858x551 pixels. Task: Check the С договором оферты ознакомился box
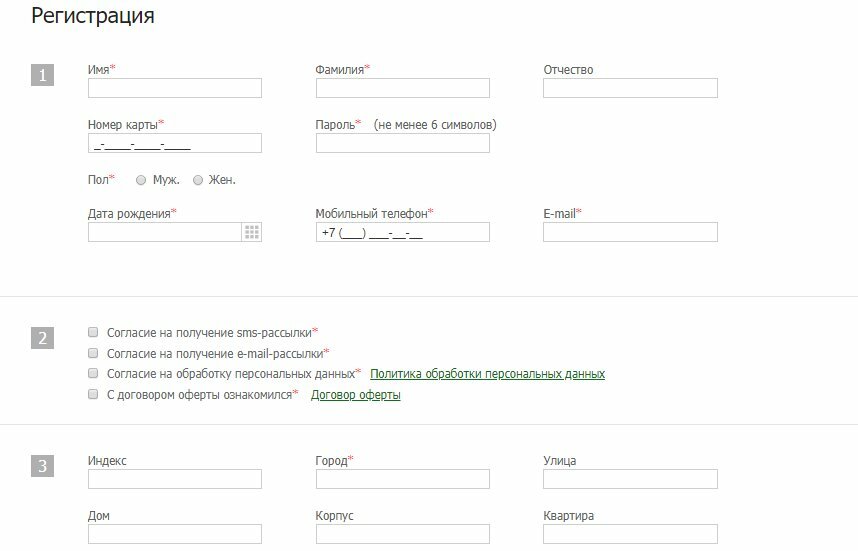93,395
